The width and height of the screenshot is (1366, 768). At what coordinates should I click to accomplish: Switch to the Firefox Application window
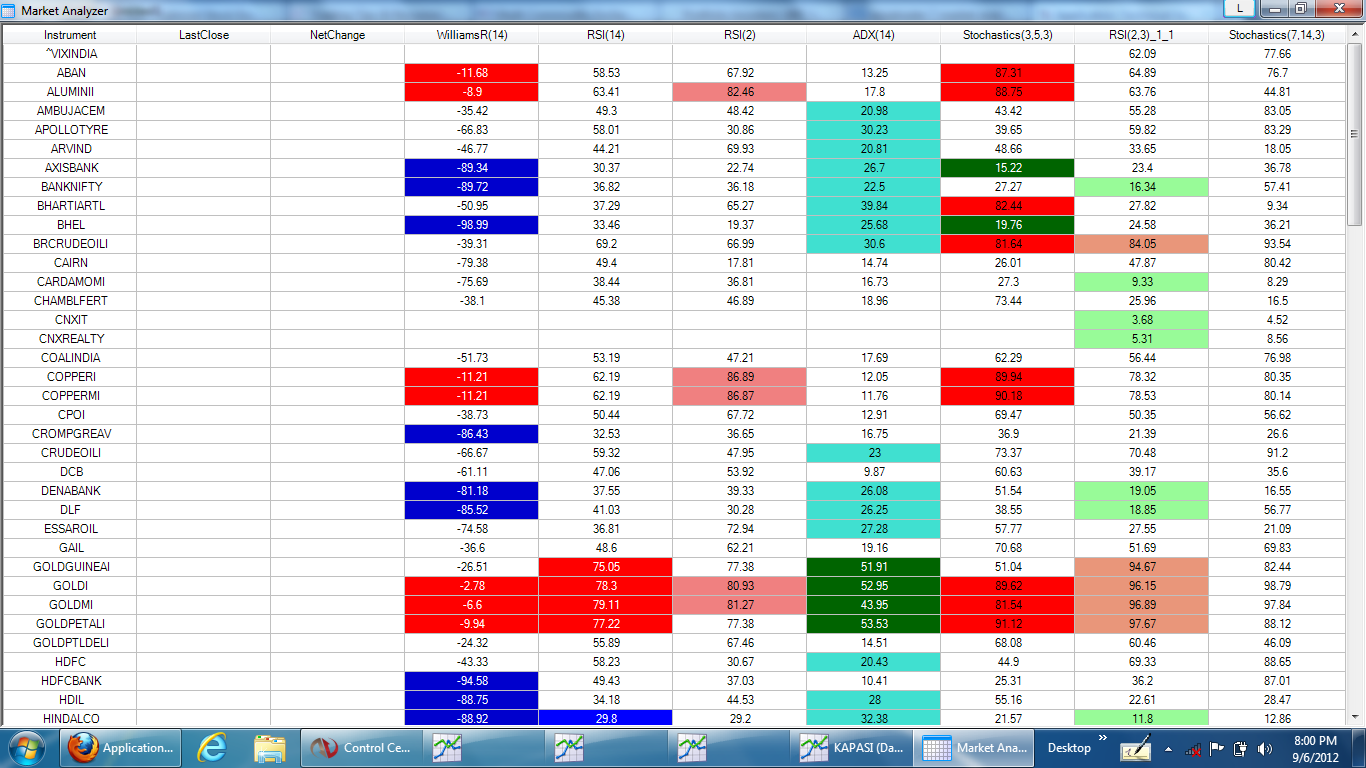coord(123,747)
